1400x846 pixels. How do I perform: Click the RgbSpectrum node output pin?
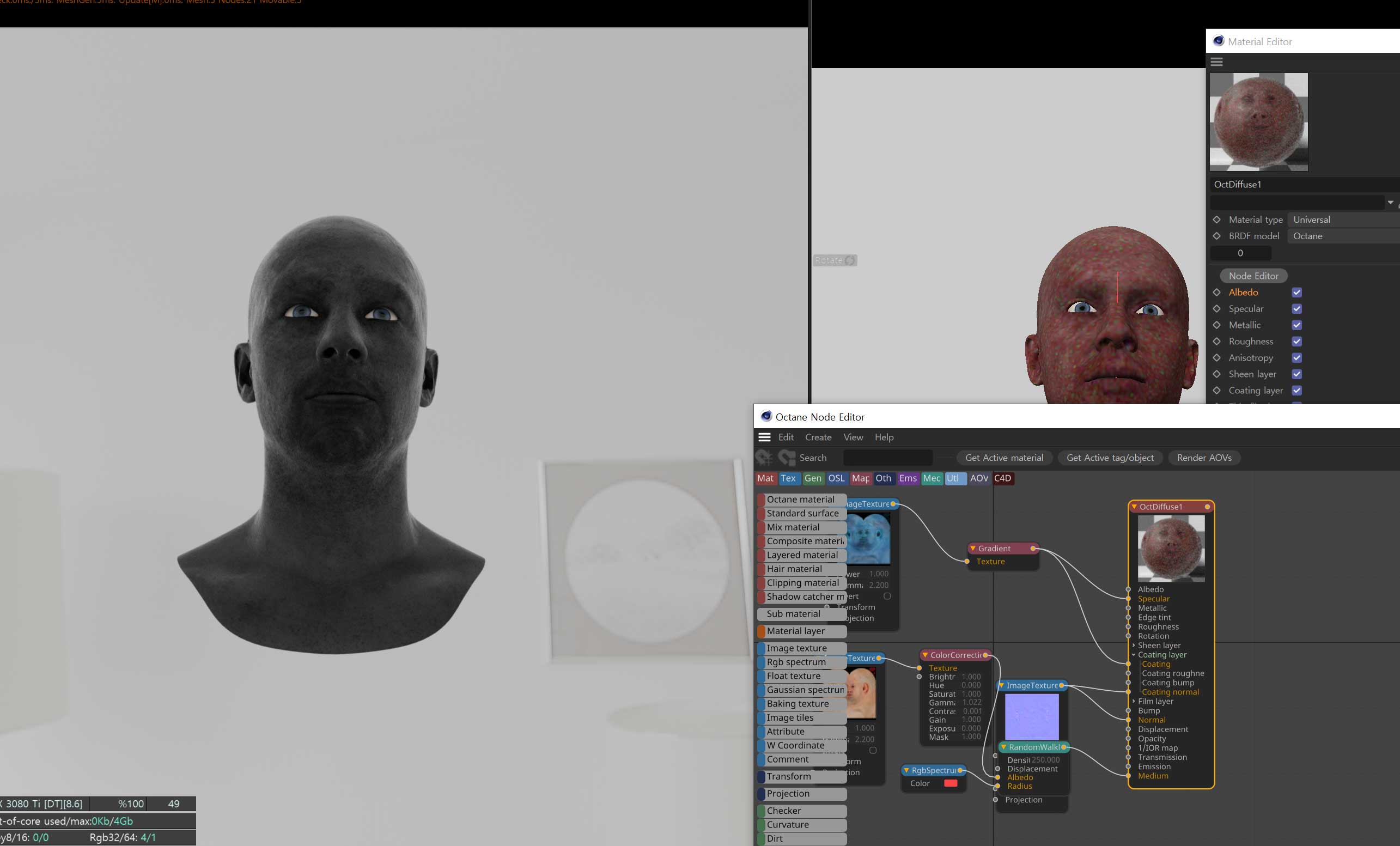(960, 770)
